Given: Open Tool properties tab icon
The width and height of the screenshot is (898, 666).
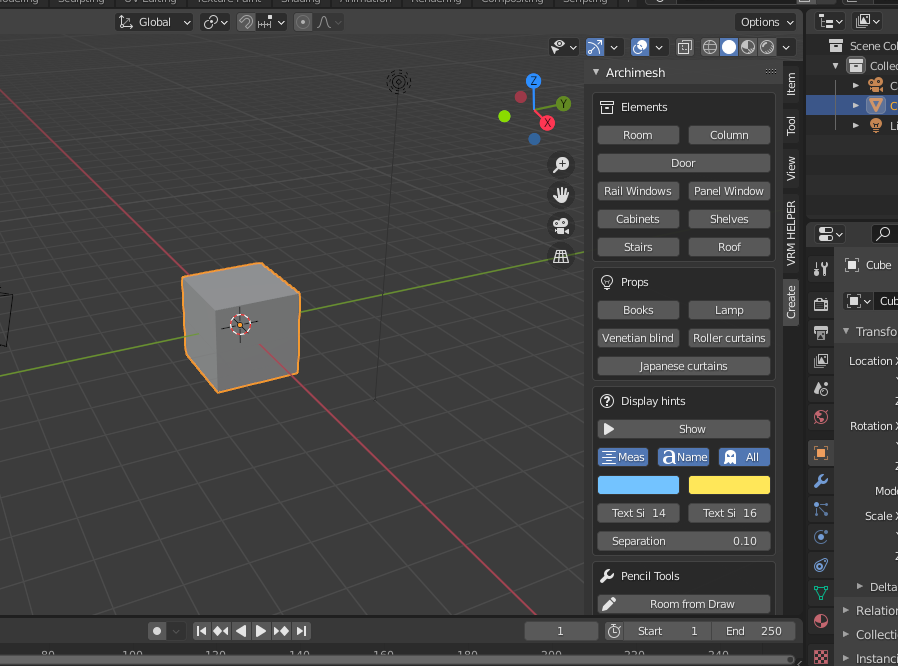Looking at the screenshot, I should point(821,269).
